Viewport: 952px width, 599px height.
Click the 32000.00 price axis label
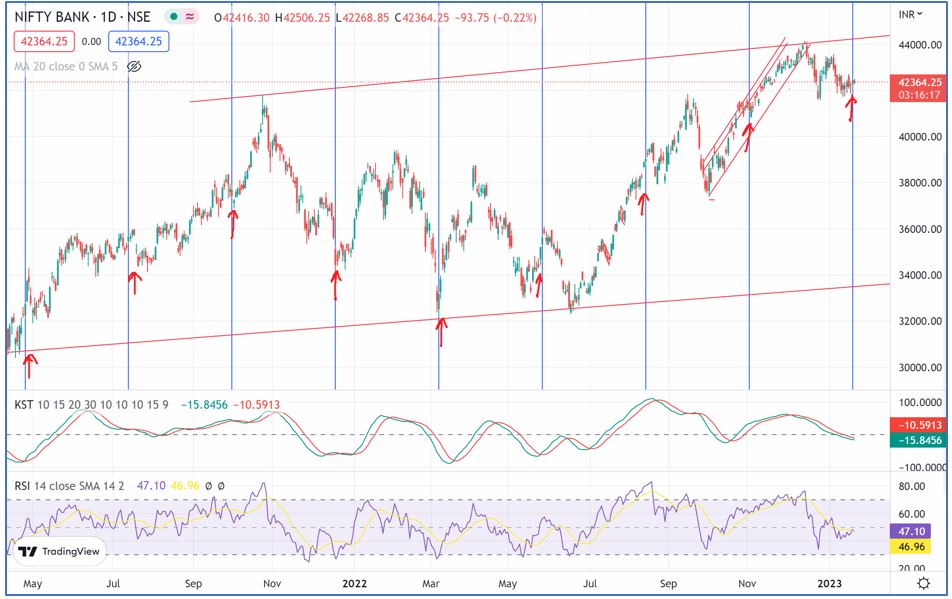(920, 321)
